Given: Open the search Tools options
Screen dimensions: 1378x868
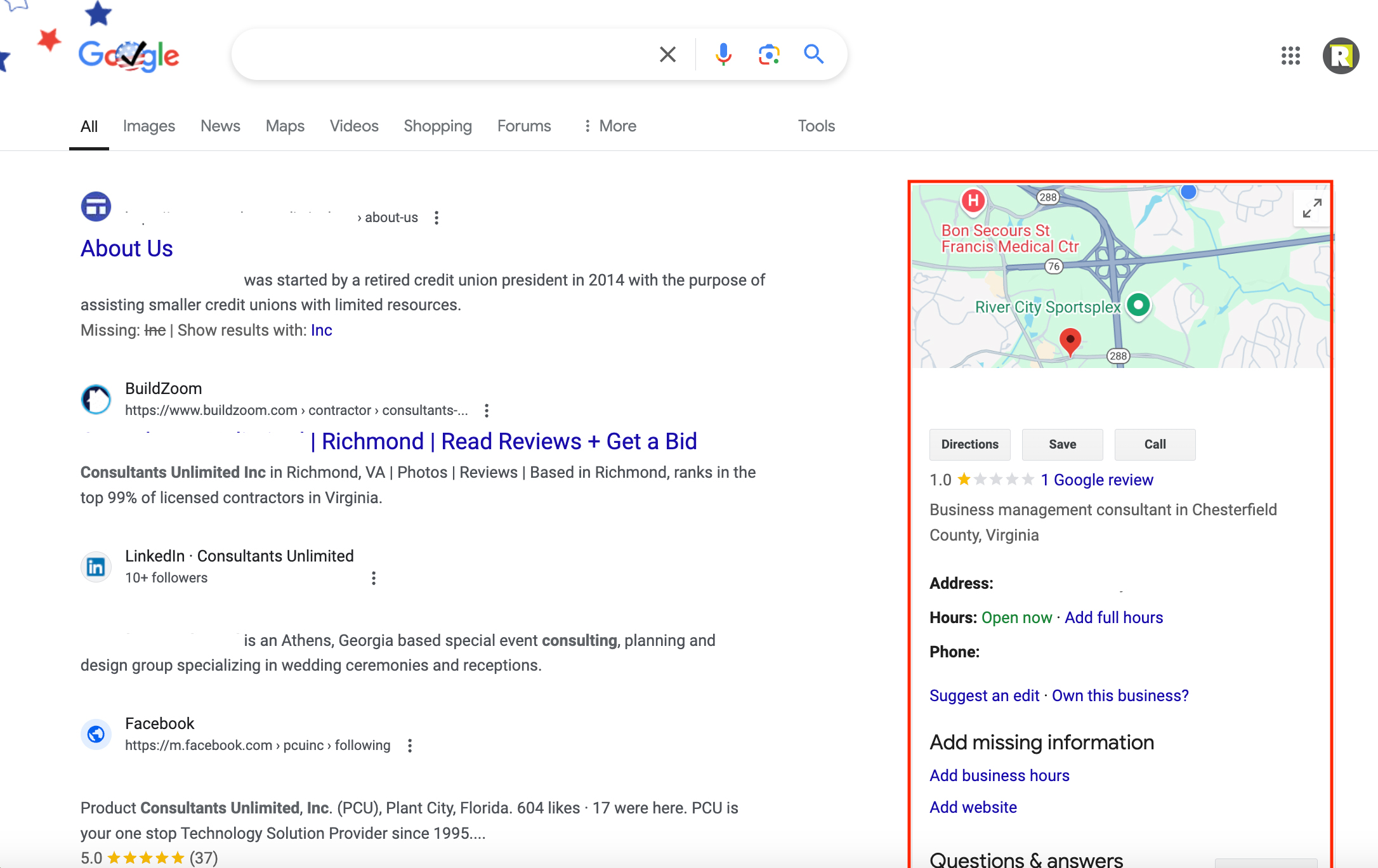Looking at the screenshot, I should tap(817, 126).
